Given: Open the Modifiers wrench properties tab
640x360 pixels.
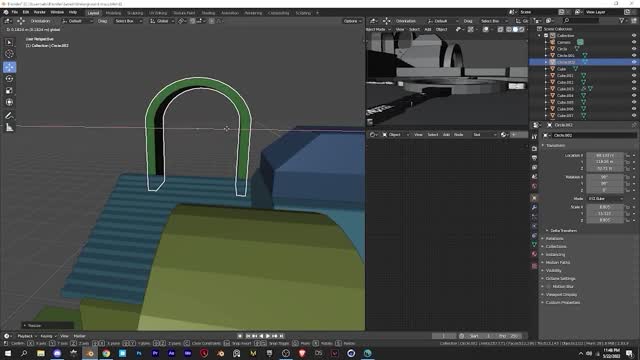Looking at the screenshot, I should point(534,207).
